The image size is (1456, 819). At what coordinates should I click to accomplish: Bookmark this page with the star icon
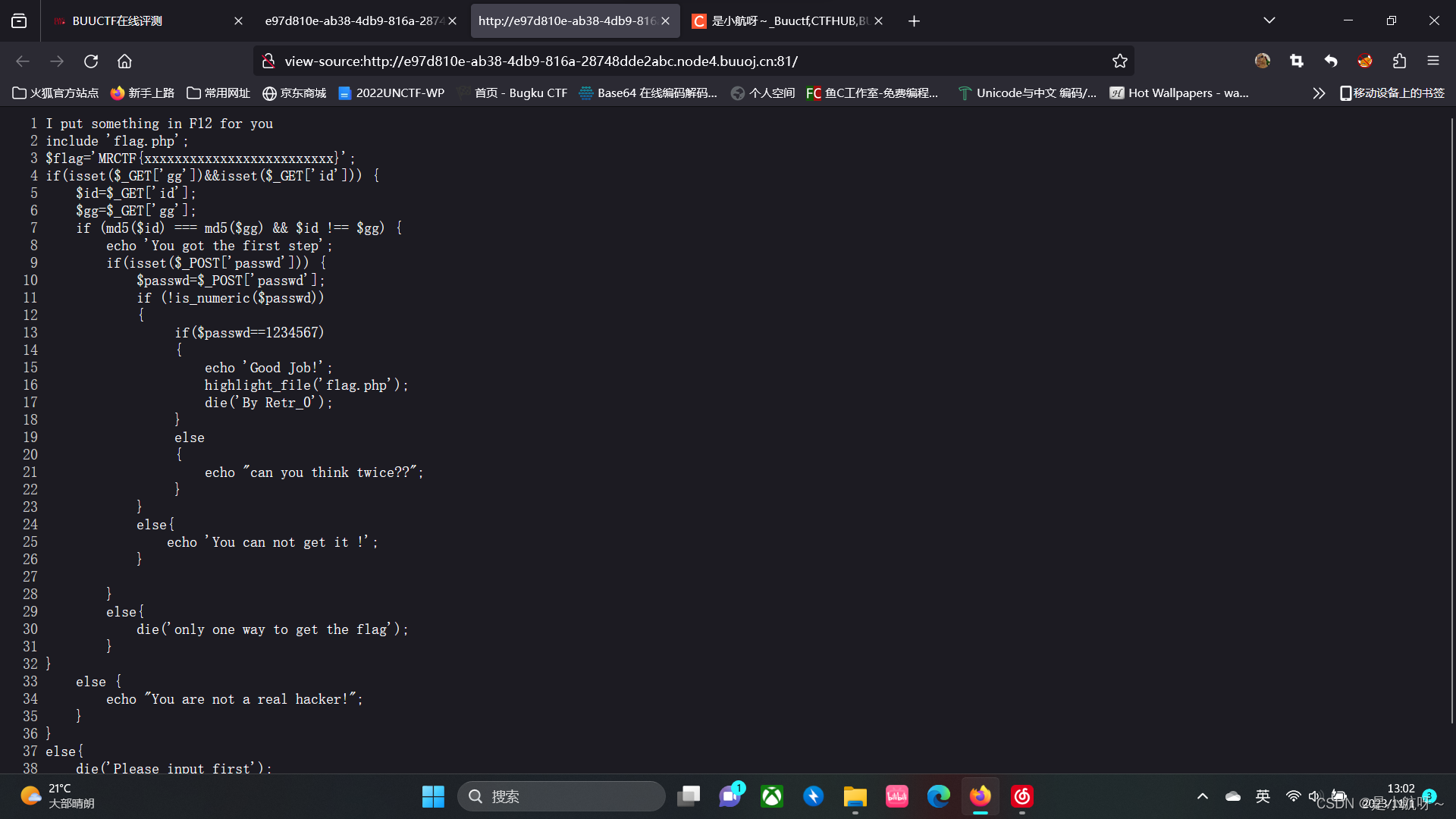(x=1120, y=61)
